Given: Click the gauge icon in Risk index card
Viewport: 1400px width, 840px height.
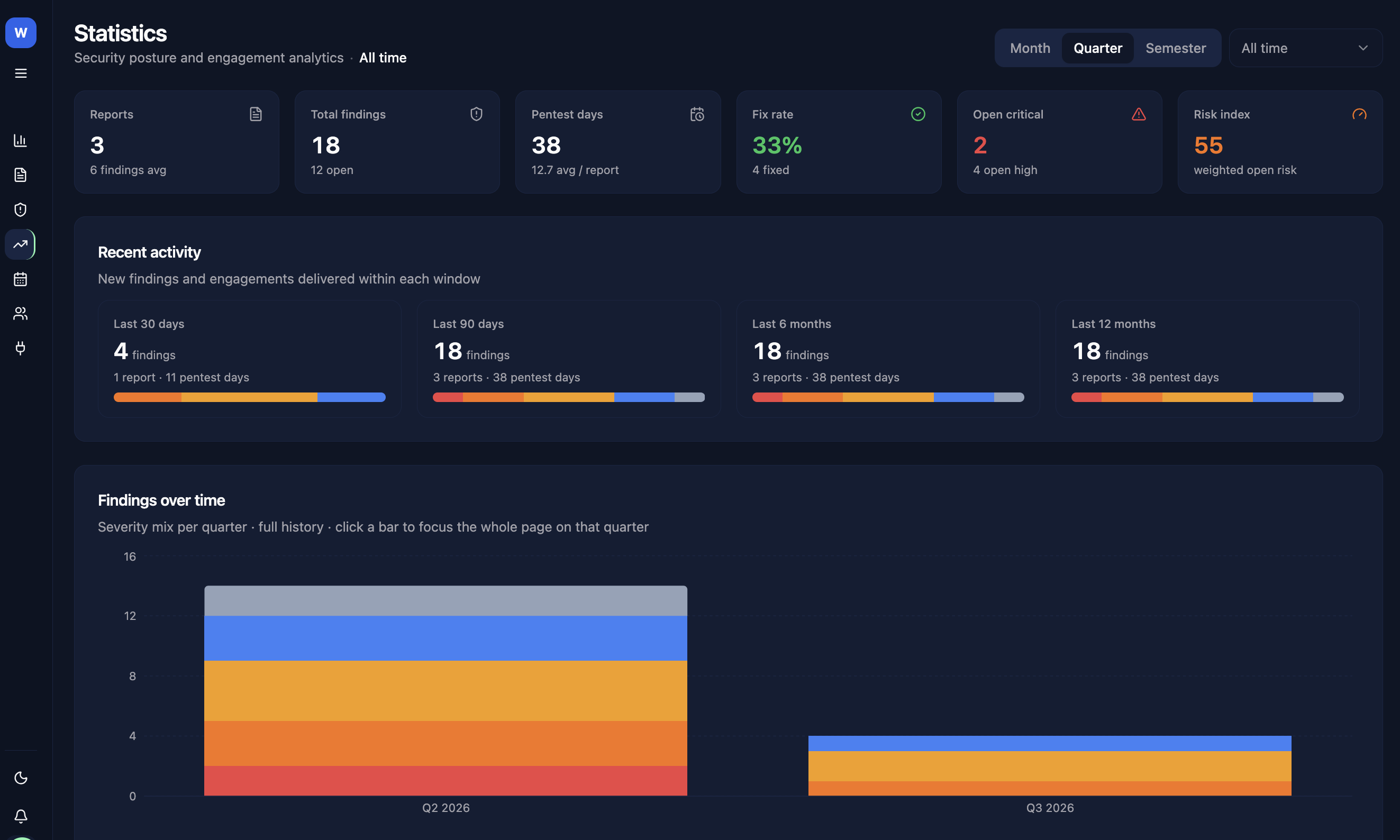Looking at the screenshot, I should point(1360,114).
